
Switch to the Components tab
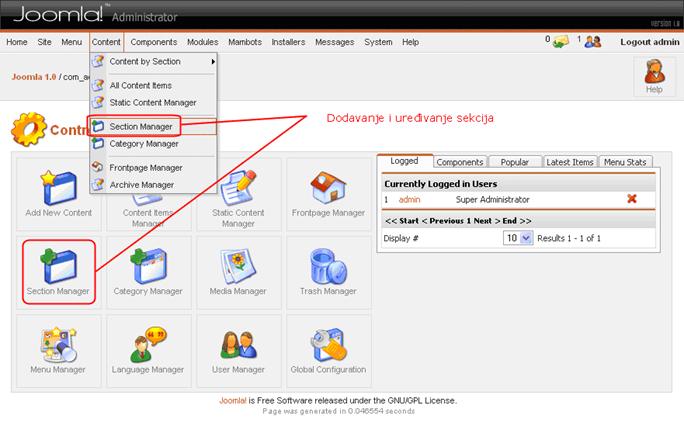coord(460,162)
